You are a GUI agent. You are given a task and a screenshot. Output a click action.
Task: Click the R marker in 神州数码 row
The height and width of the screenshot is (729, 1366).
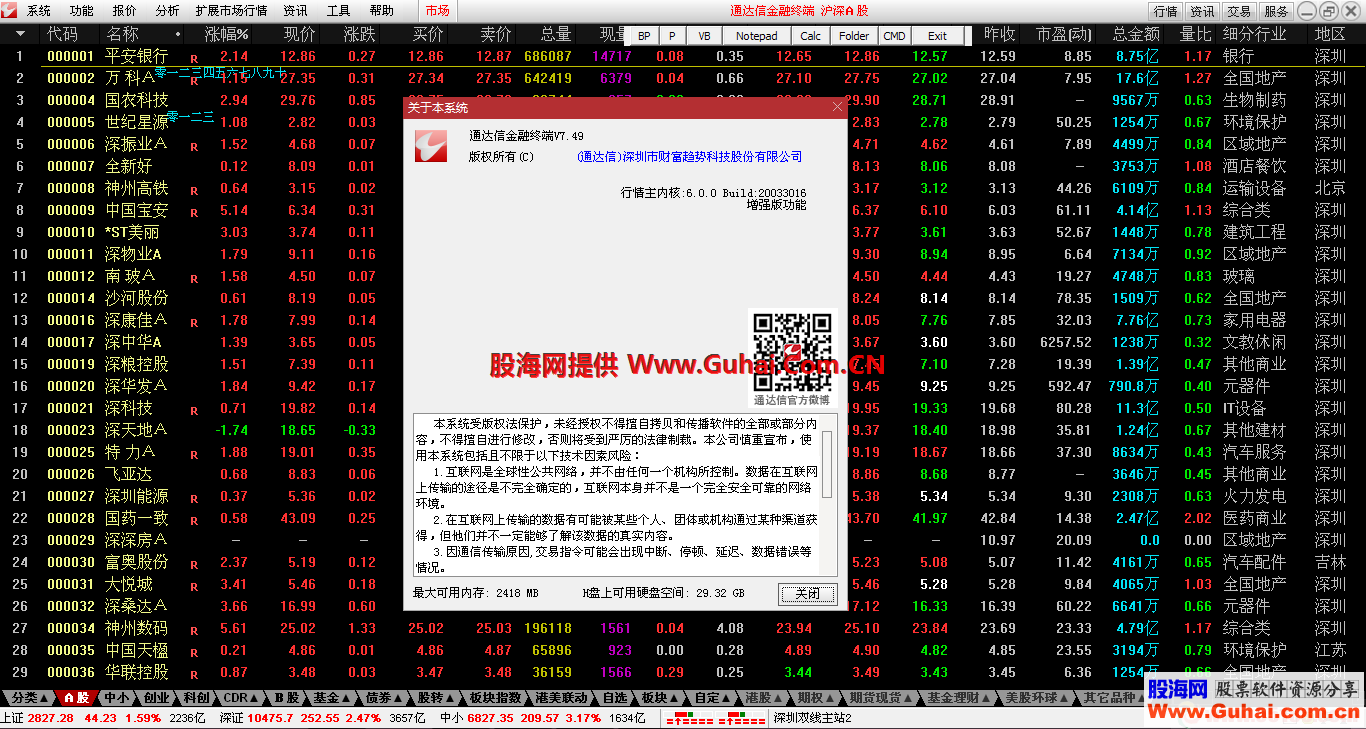tap(194, 630)
